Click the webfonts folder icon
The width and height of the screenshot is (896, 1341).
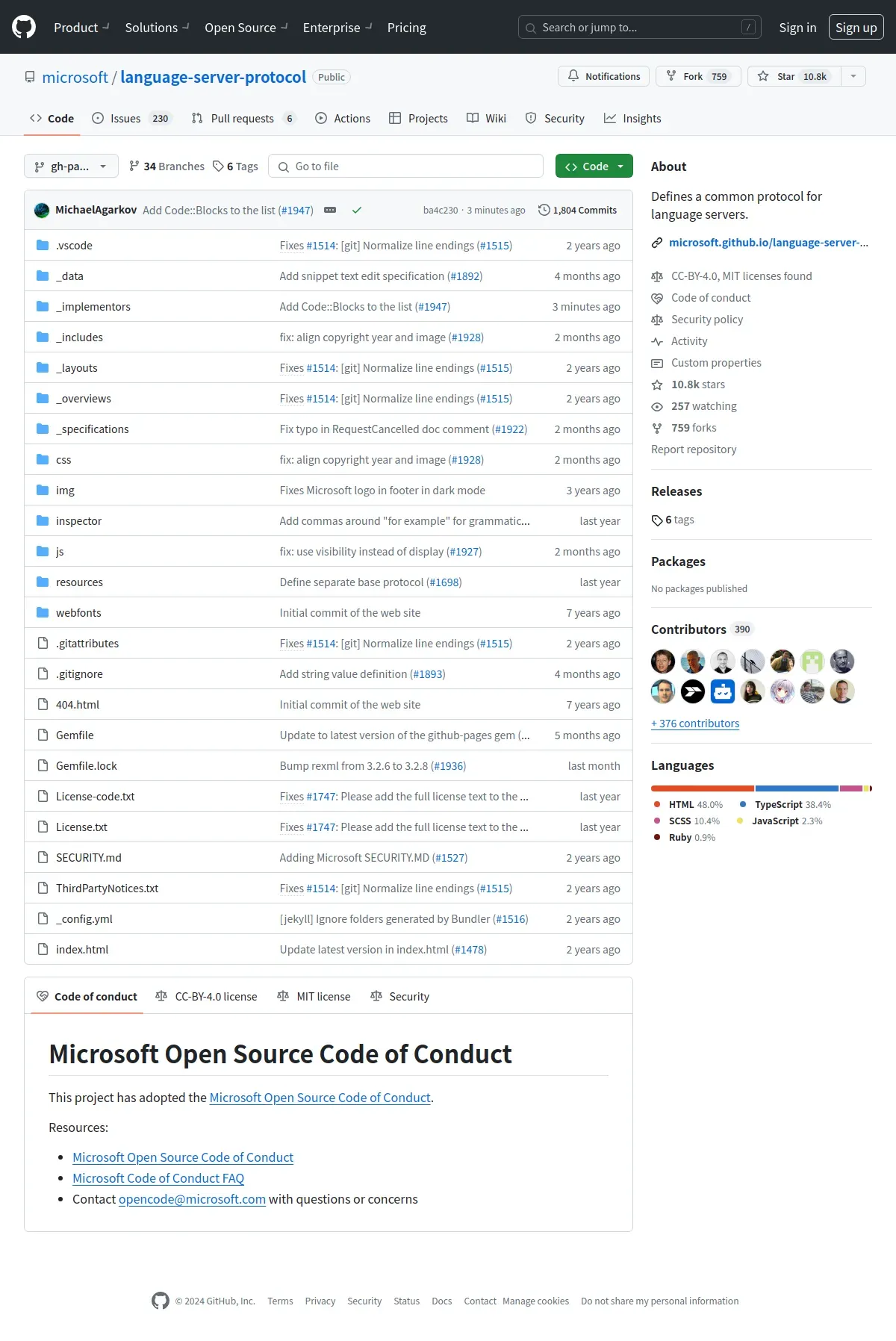[x=43, y=613]
